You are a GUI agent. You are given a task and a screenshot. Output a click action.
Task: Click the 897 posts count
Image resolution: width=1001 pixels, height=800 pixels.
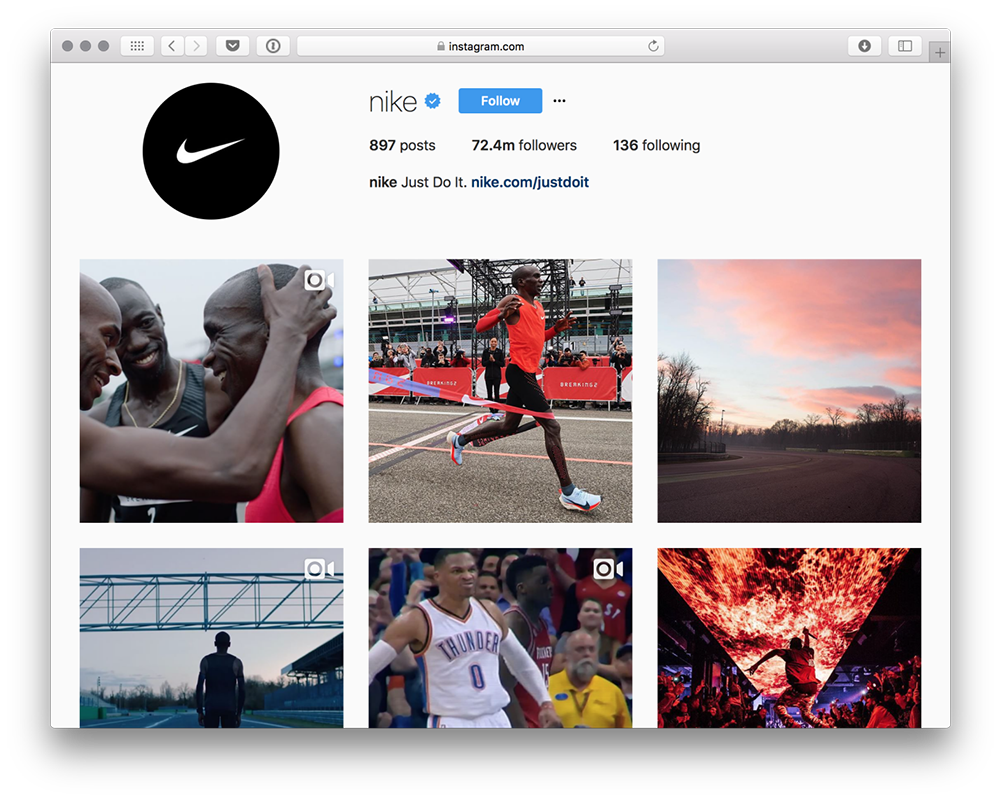402,146
